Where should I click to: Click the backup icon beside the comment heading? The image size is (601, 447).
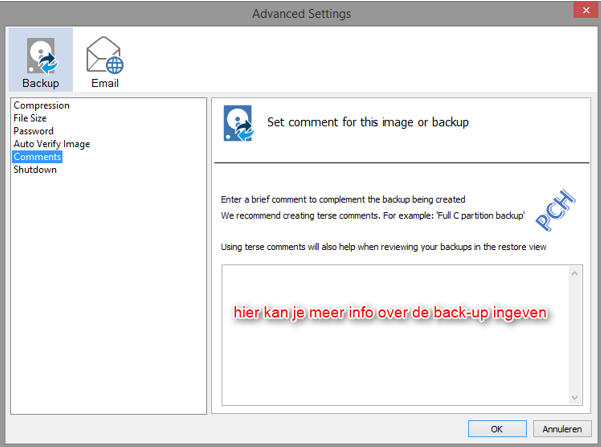pos(237,122)
